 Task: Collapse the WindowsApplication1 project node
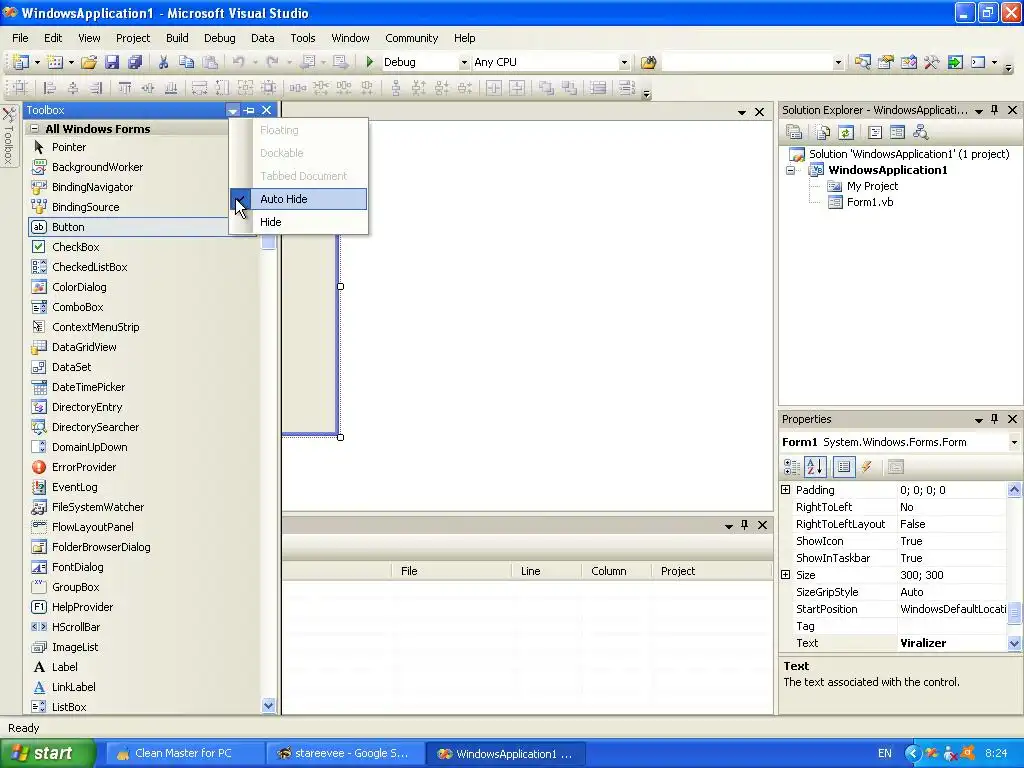[791, 170]
